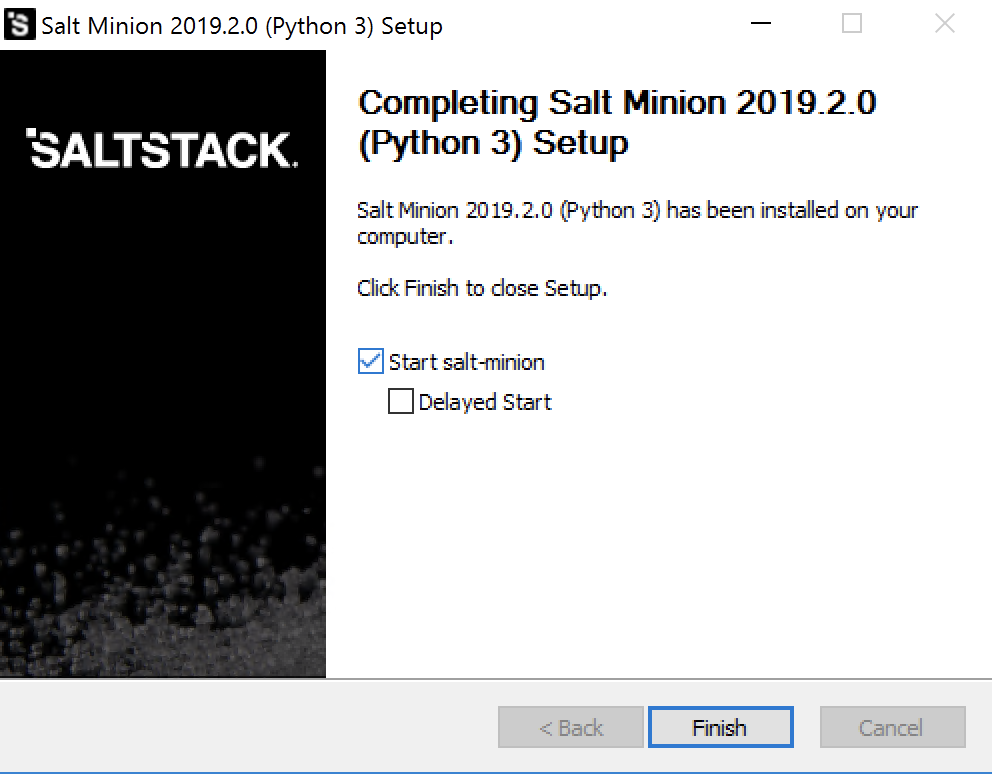Click the greyed-out Cancel button
992x776 pixels.
coord(893,727)
